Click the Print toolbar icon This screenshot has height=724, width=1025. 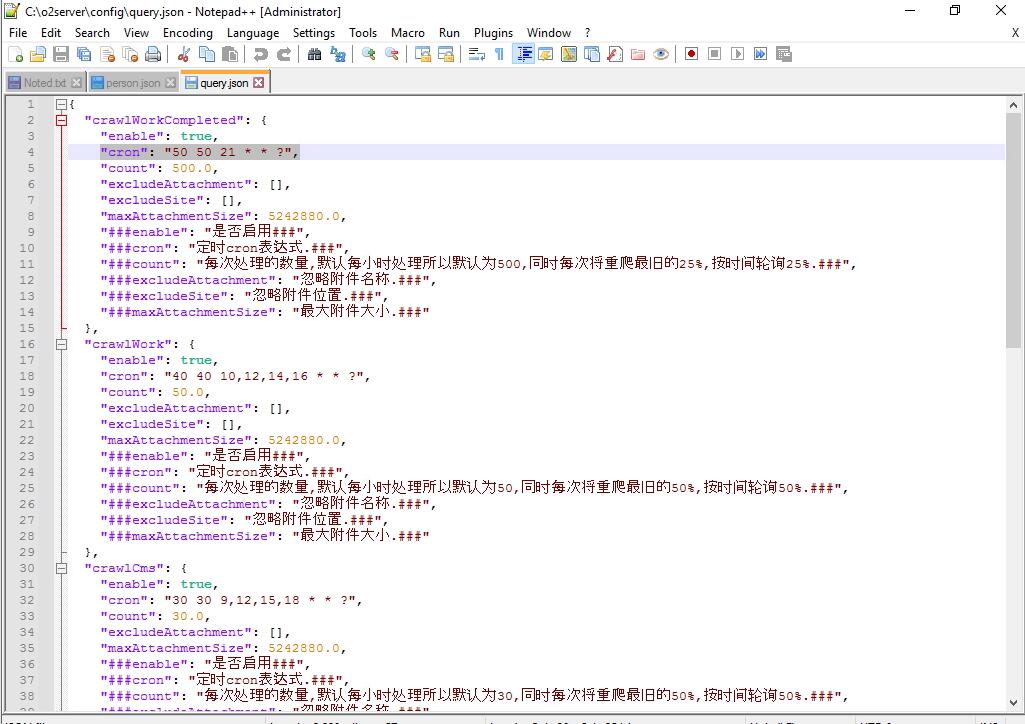point(153,54)
